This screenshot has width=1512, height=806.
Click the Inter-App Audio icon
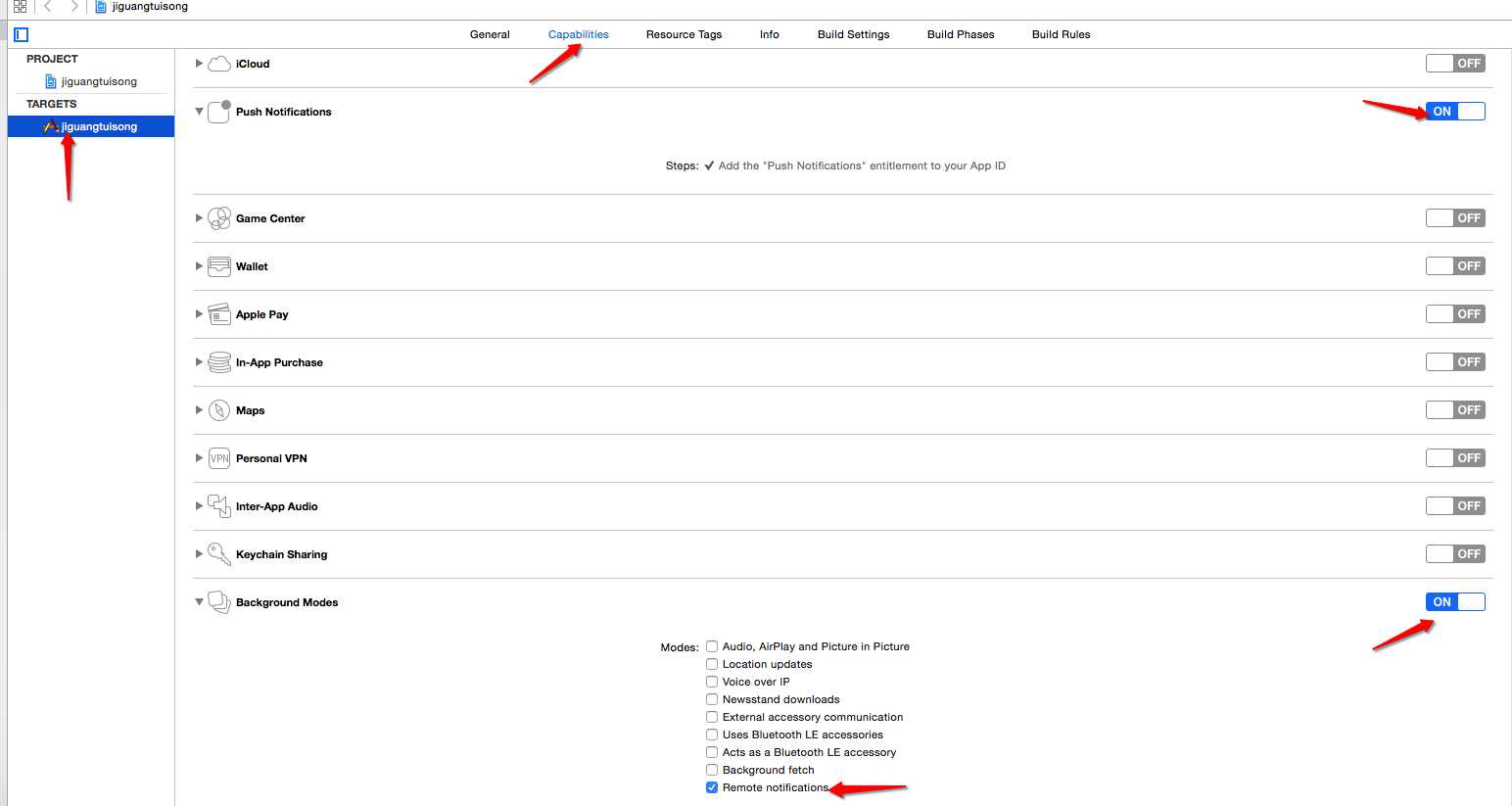[219, 506]
